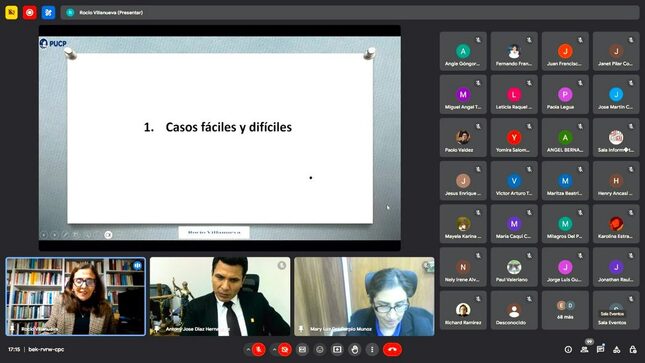This screenshot has width=645, height=363.
Task: Select ANGEL BERNA... participant tile
Action: 565,138
